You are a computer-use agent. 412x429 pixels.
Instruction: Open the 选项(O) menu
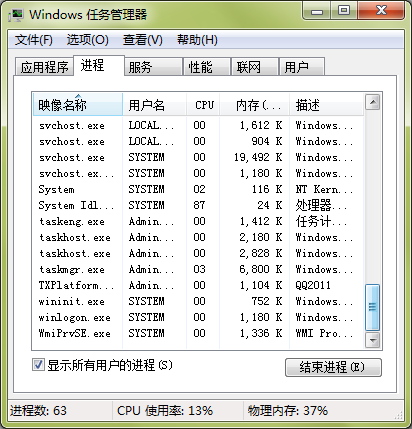point(87,40)
